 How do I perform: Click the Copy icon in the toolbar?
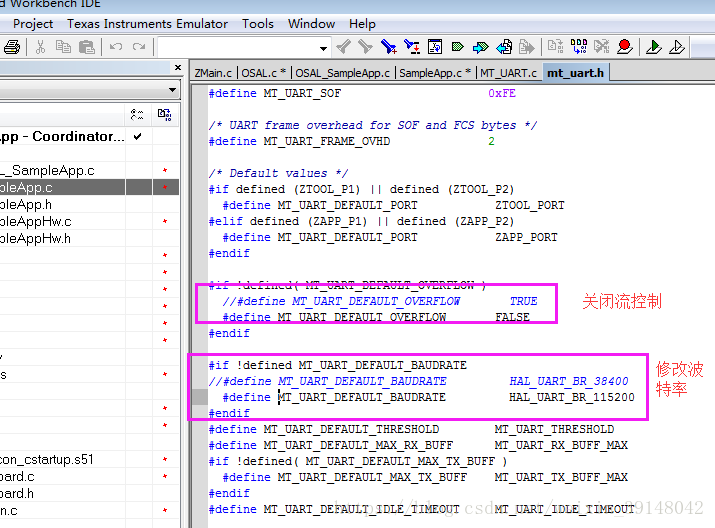pos(63,47)
